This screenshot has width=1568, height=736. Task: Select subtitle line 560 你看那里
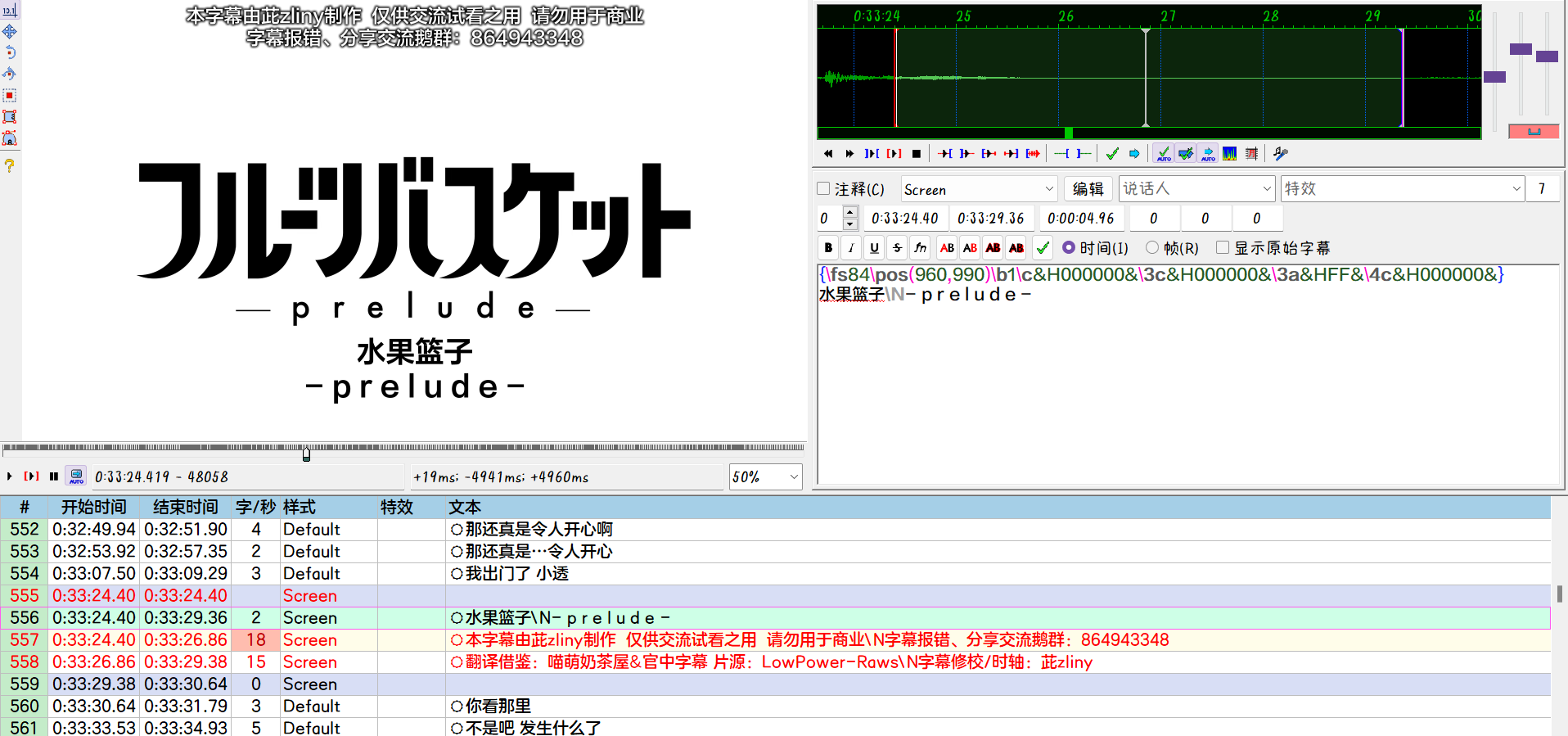point(775,706)
